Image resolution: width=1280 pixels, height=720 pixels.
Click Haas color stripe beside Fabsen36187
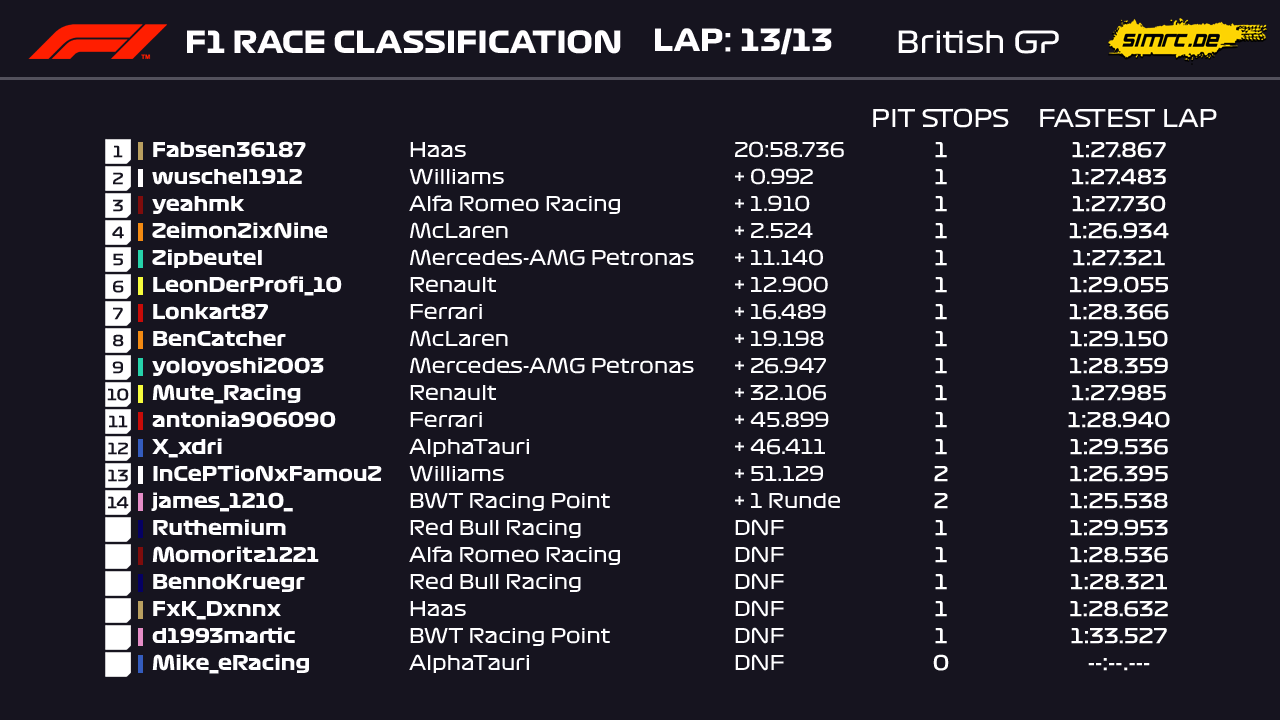pyautogui.click(x=140, y=151)
